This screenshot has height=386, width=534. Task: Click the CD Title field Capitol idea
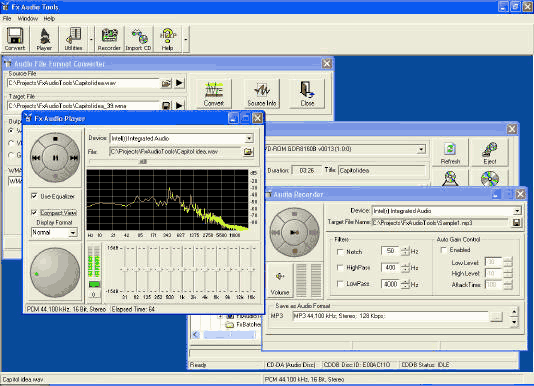382,170
